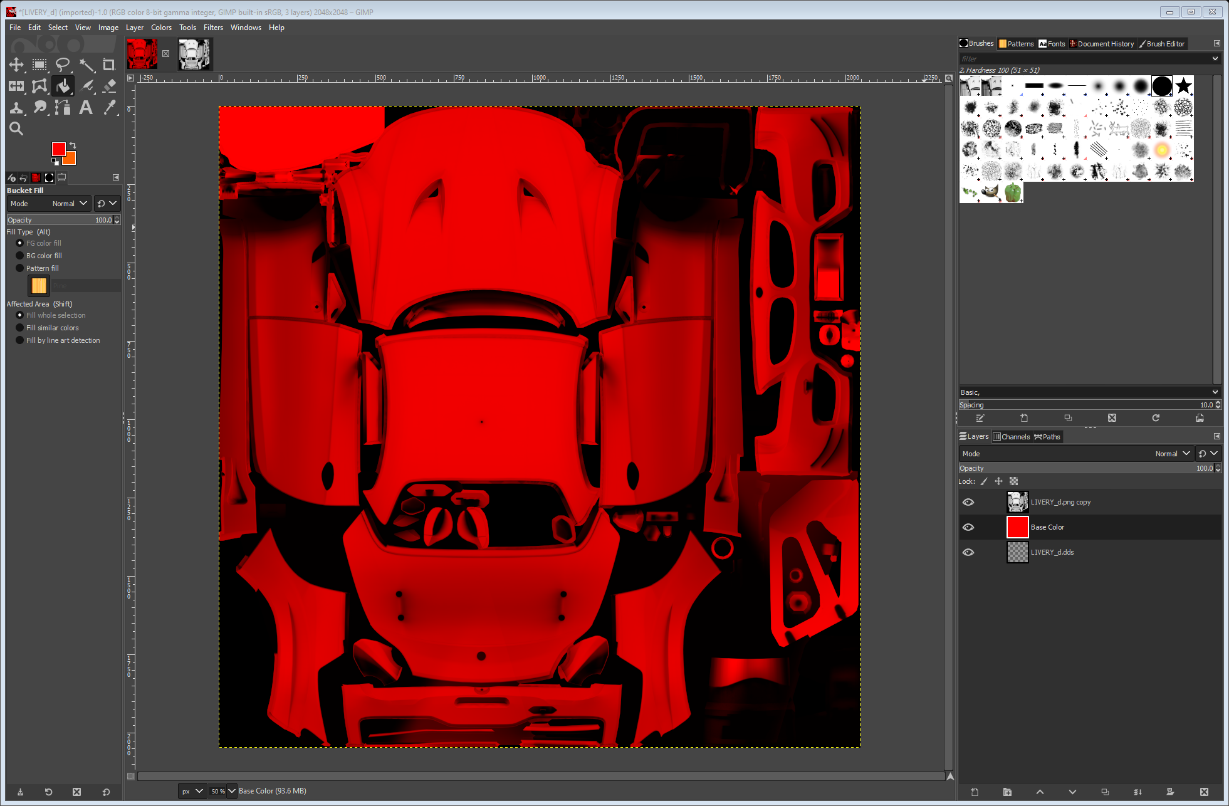Image resolution: width=1229 pixels, height=806 pixels.
Task: Open the Windows menu
Action: (246, 27)
